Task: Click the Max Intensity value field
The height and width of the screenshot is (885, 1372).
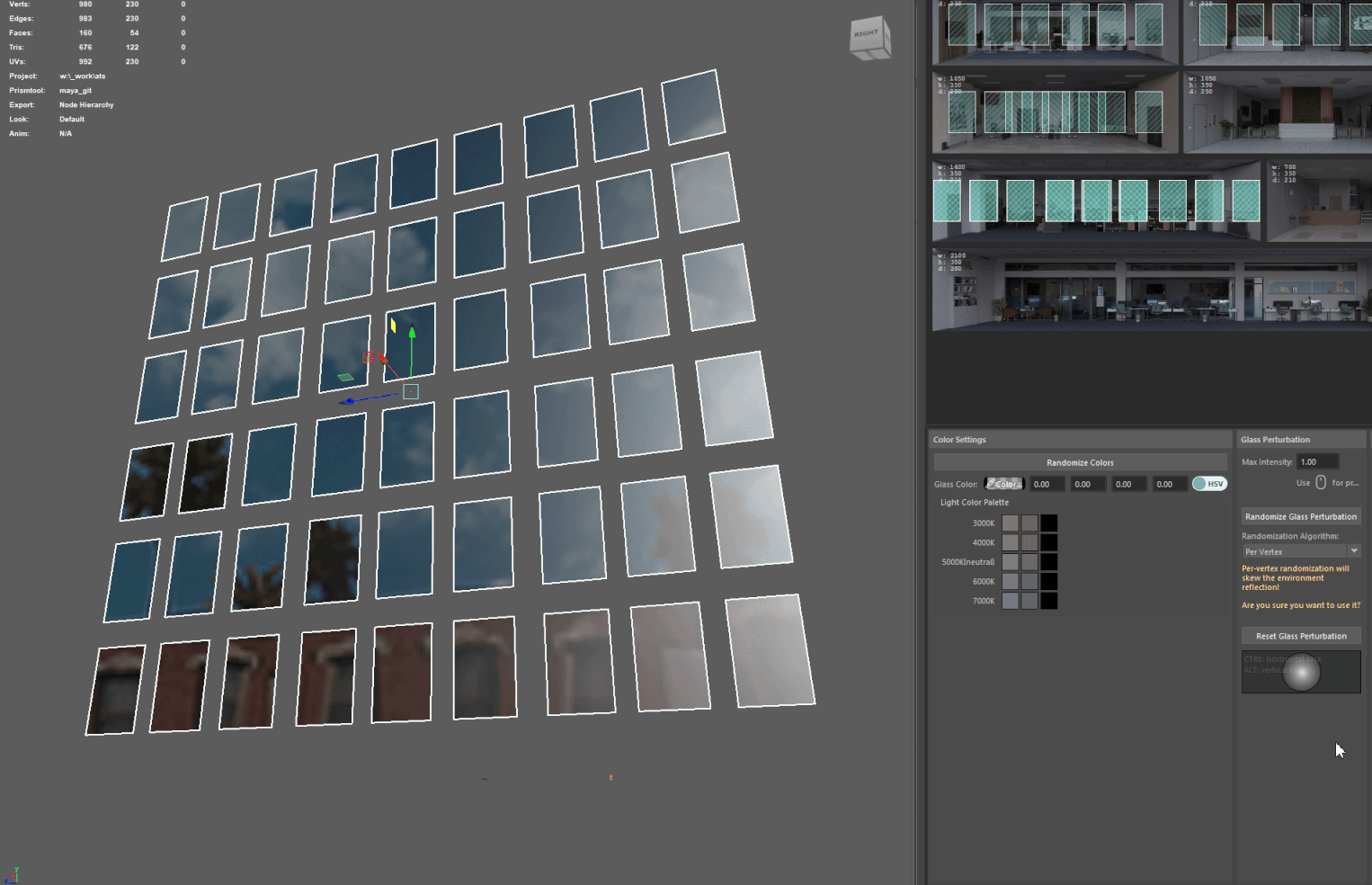Action: click(1318, 461)
